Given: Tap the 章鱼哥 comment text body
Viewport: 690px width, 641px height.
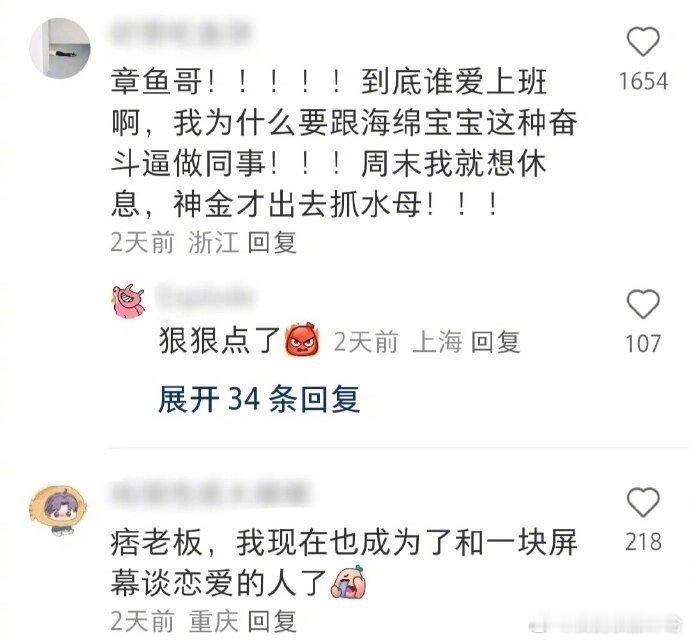Looking at the screenshot, I should point(344,143).
